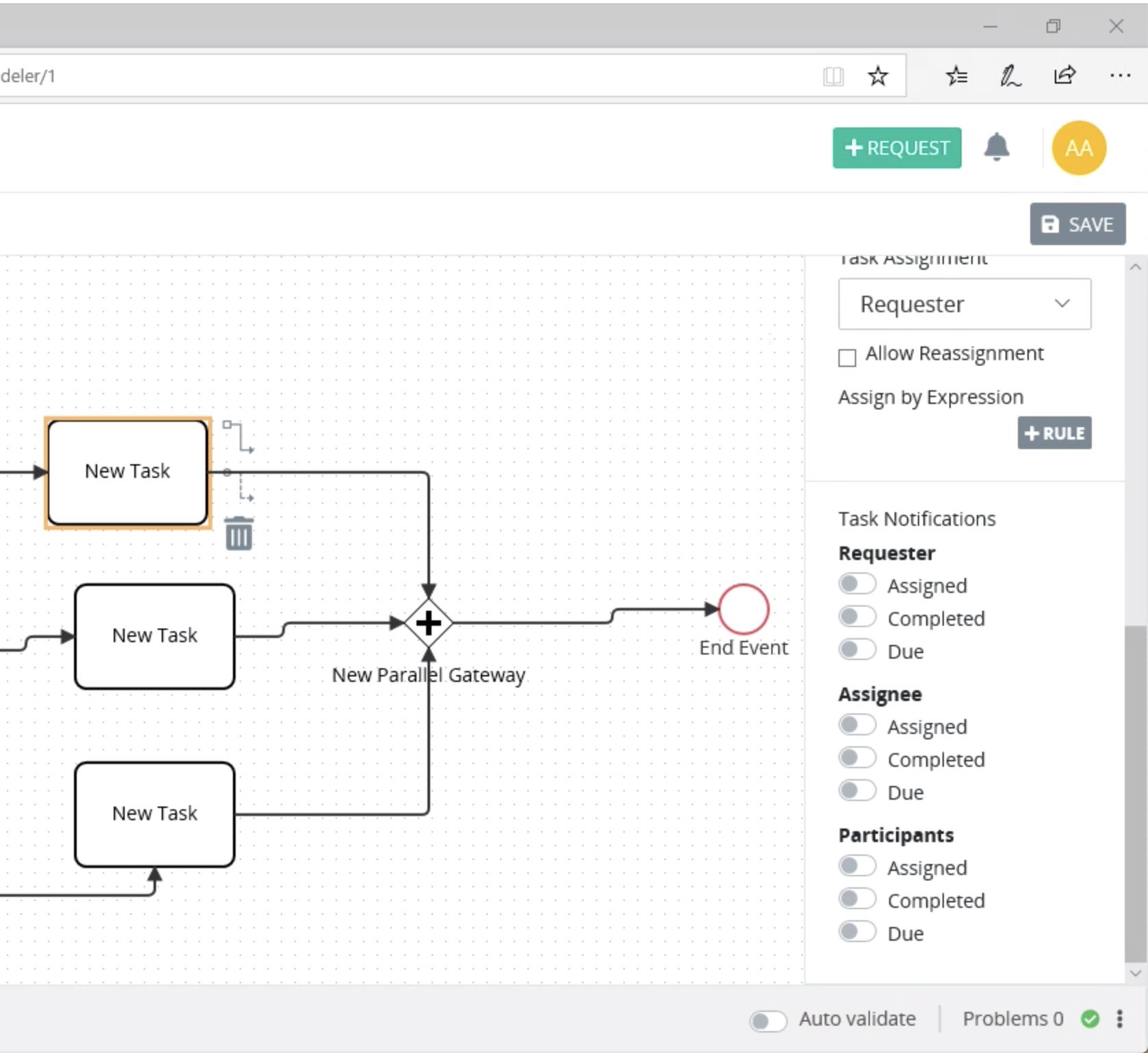Click the Share icon in the browser toolbar
The width and height of the screenshot is (1148, 1053).
point(1064,75)
